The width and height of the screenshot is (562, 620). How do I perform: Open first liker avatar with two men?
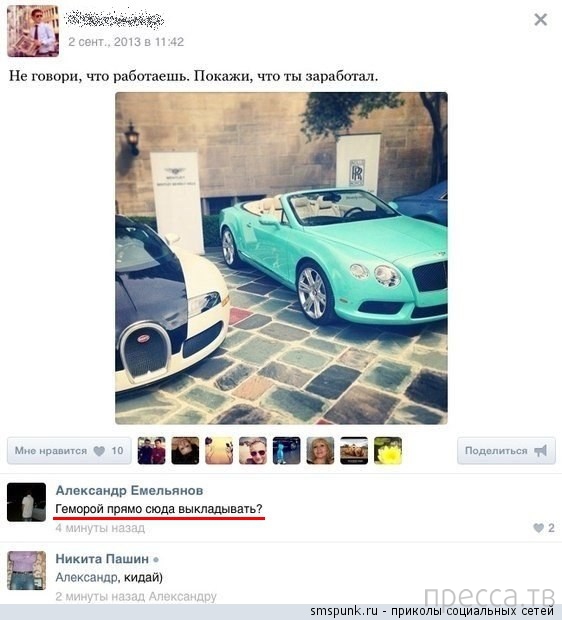(151, 450)
